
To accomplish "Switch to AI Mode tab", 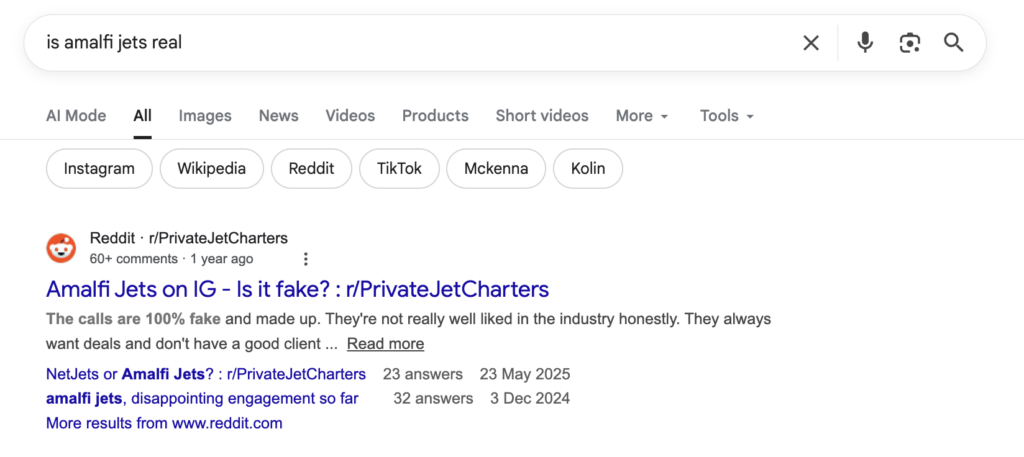I will [76, 116].
